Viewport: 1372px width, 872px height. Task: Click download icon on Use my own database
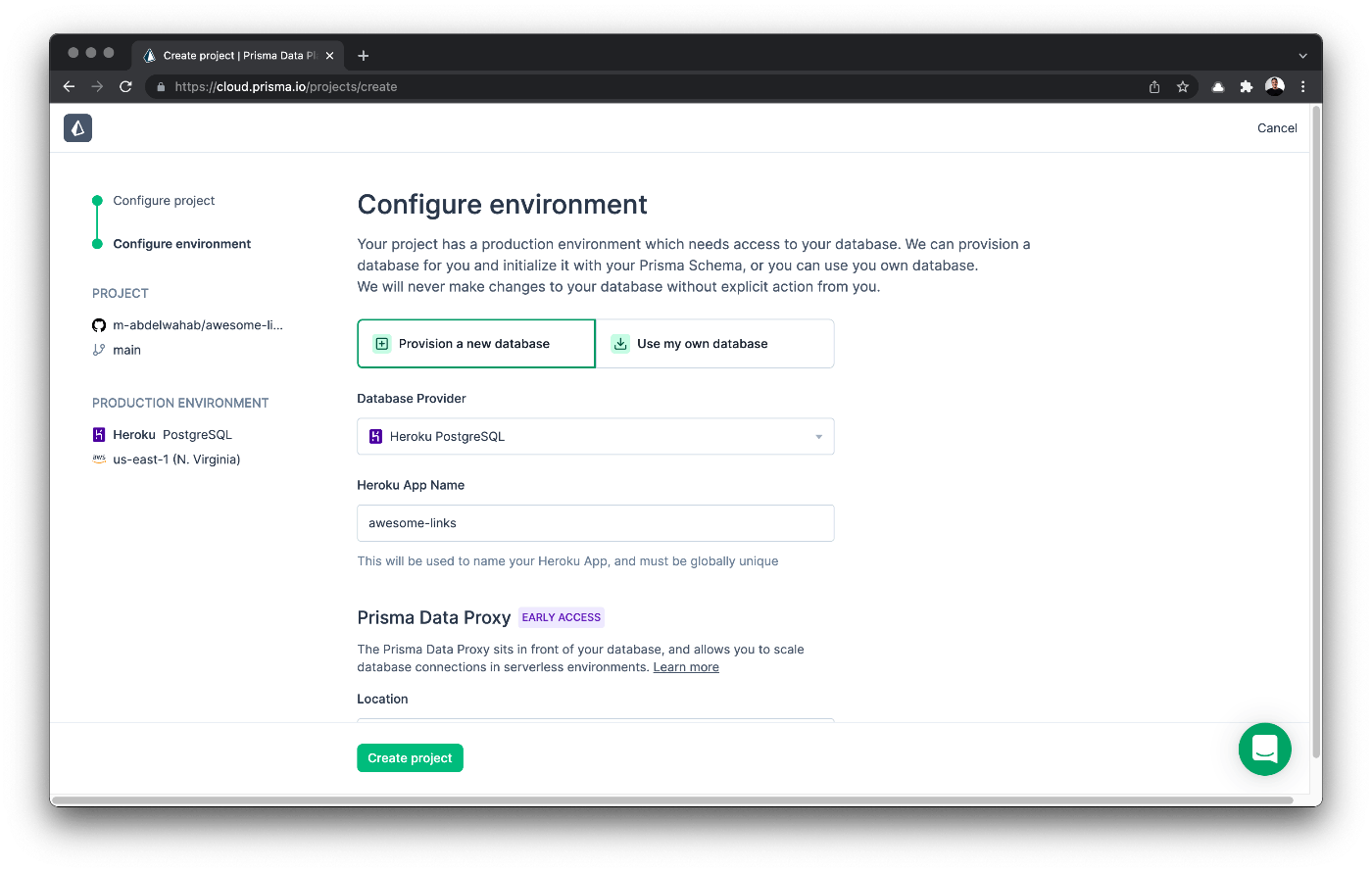tap(620, 344)
